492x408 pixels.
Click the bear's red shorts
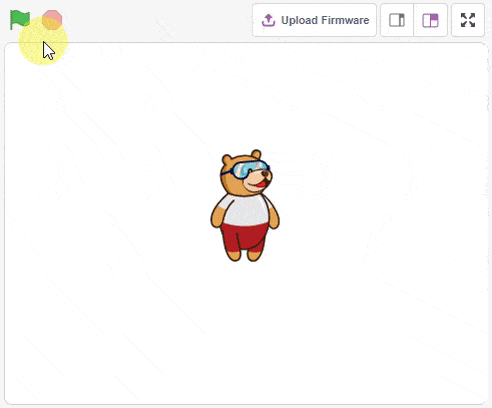coord(244,237)
